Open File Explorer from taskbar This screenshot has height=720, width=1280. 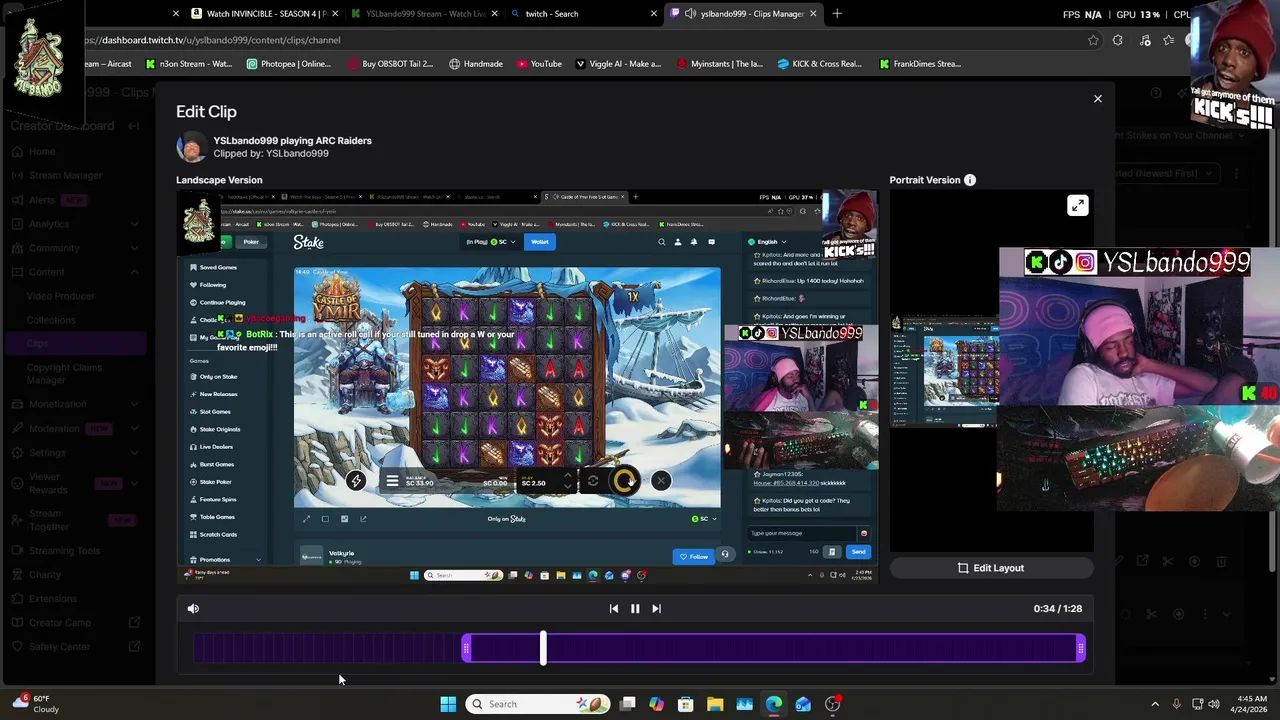point(715,704)
